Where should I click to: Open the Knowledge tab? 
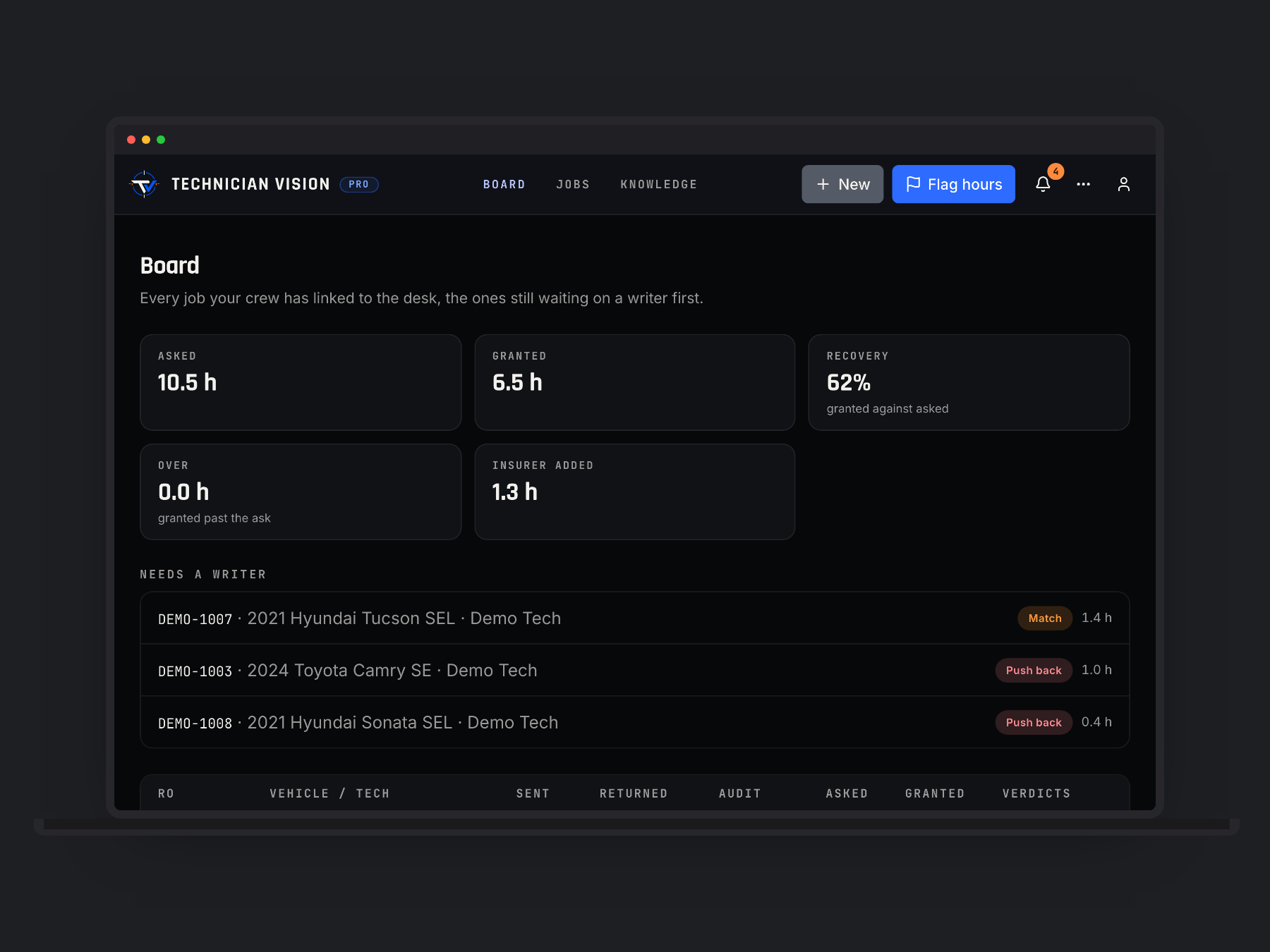(658, 184)
